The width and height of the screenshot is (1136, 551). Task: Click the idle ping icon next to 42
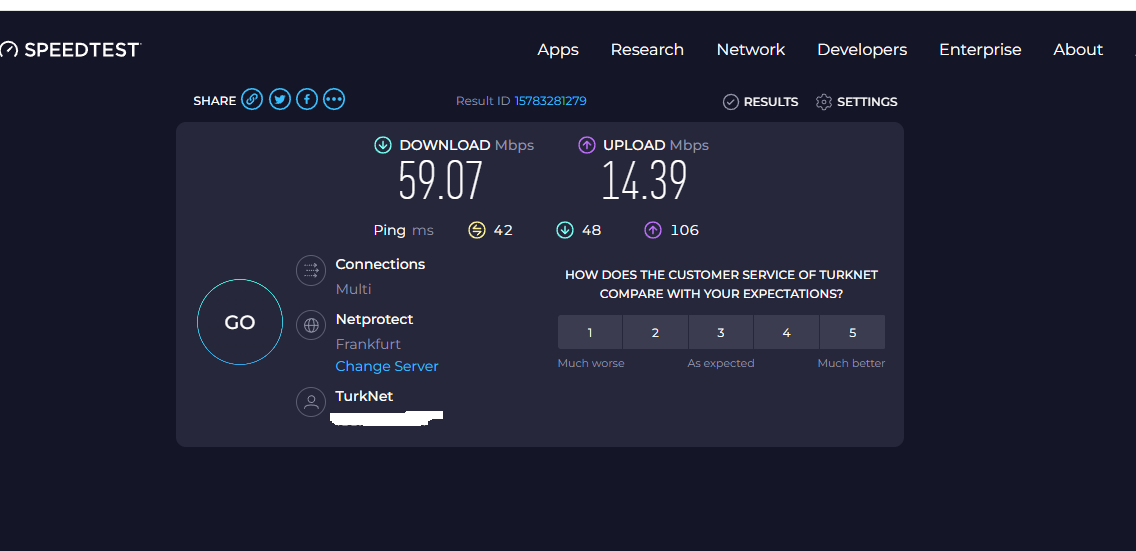coord(477,230)
